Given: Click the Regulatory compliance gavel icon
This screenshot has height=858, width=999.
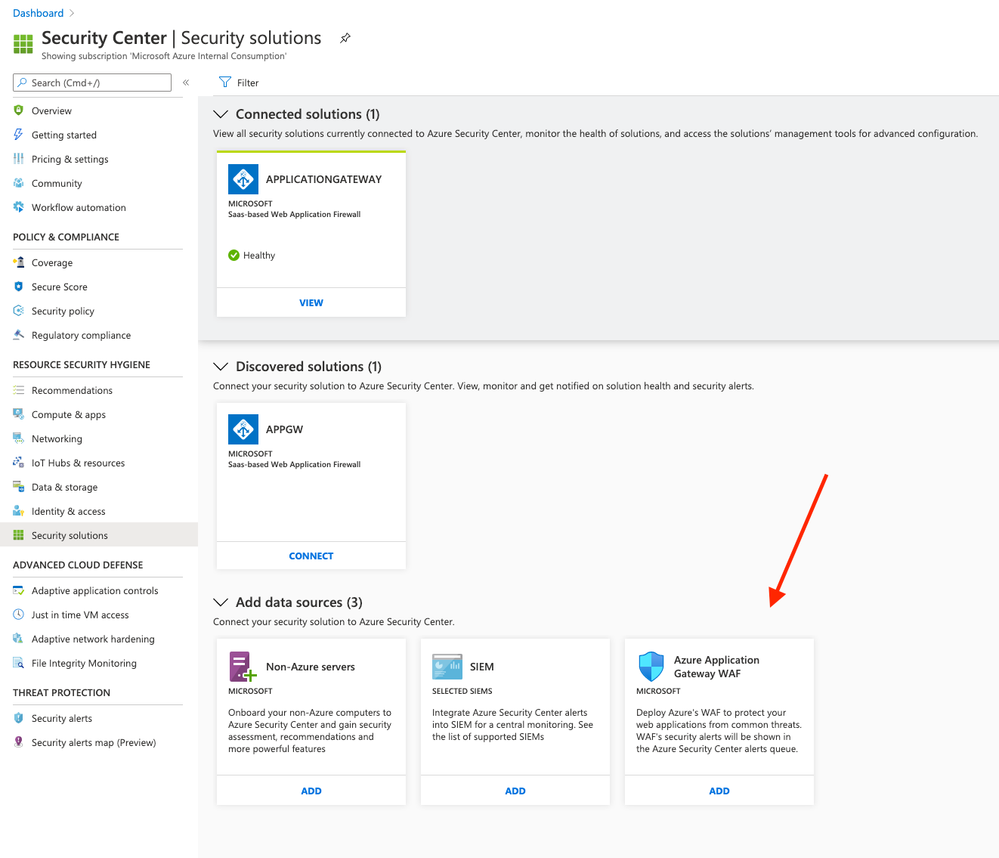Looking at the screenshot, I should tap(18, 335).
